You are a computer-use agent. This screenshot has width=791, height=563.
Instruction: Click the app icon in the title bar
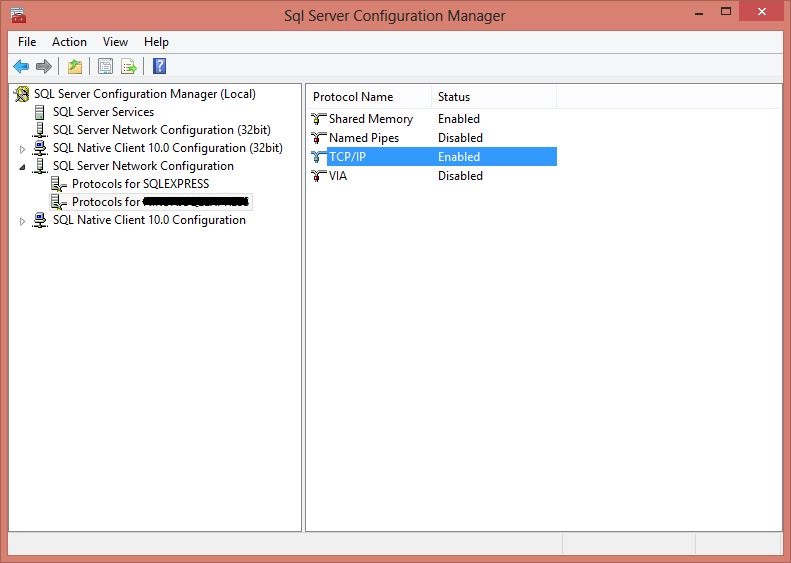[x=18, y=16]
